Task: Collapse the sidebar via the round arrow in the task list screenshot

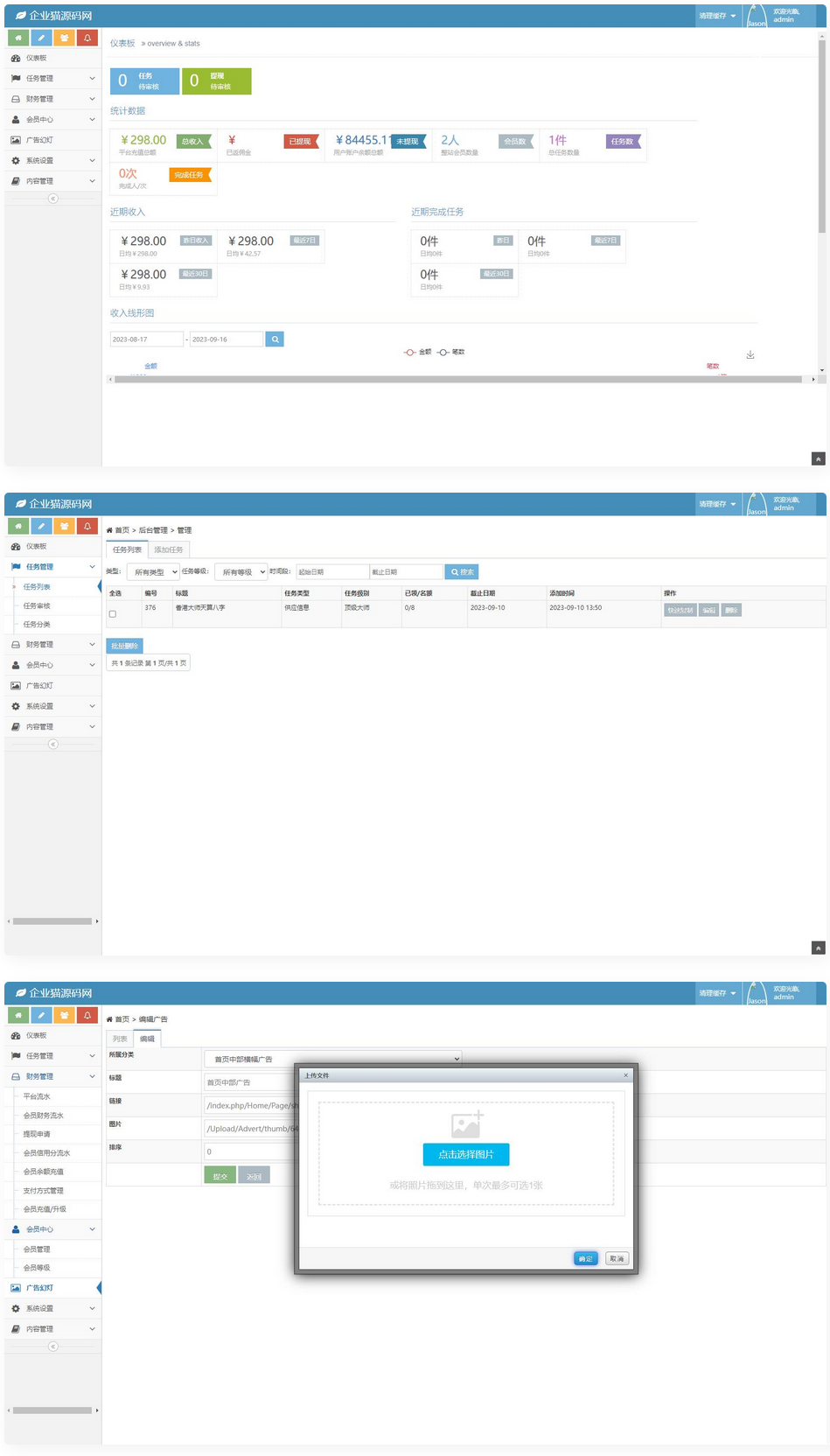Action: pos(52,745)
